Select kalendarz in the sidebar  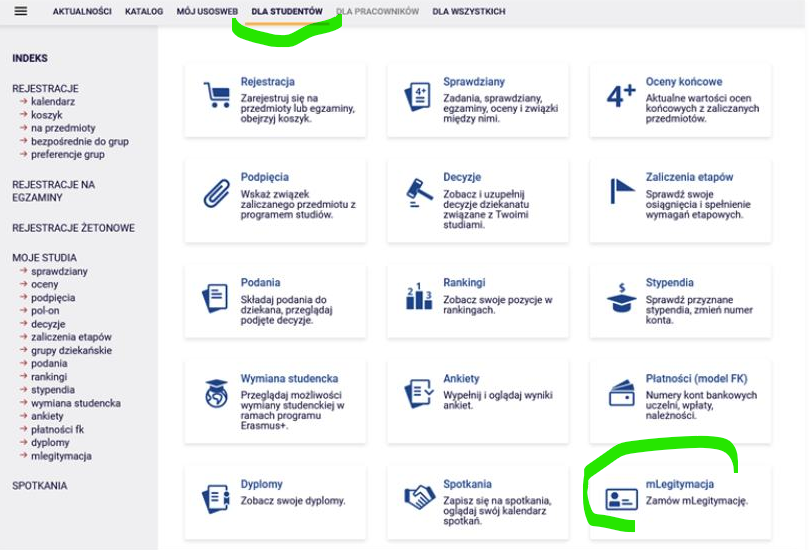[52, 102]
